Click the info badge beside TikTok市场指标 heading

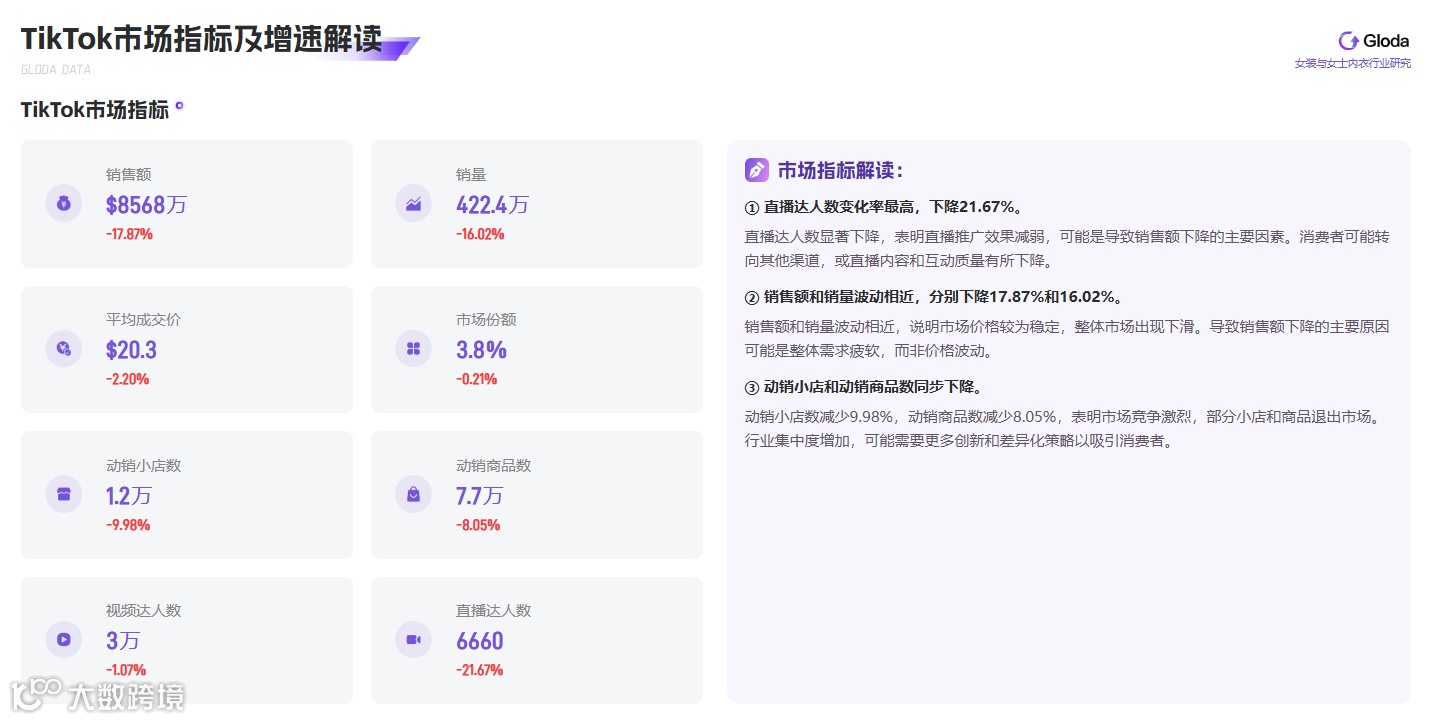tap(180, 103)
